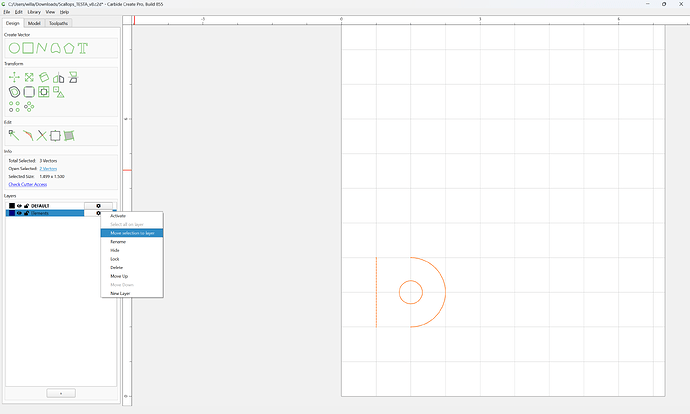
Task: Click the Rotate transform tool
Action: [44, 77]
